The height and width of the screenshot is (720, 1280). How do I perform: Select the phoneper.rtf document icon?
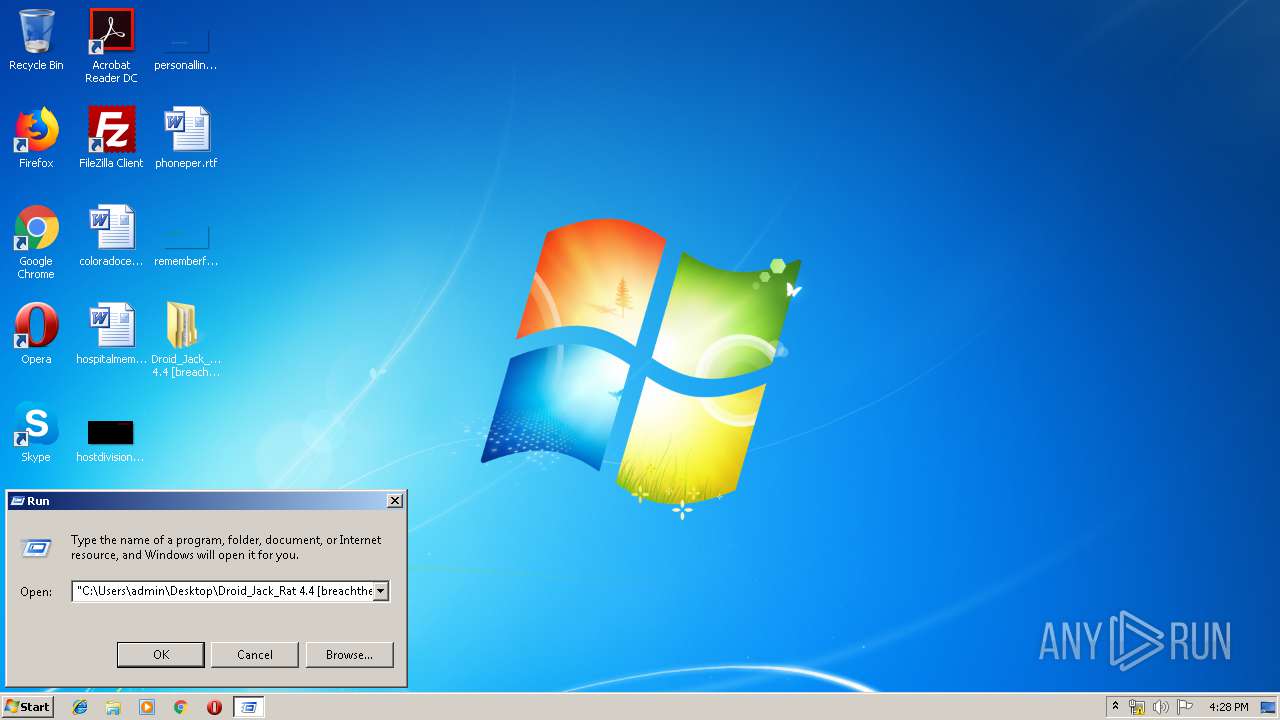pos(186,138)
